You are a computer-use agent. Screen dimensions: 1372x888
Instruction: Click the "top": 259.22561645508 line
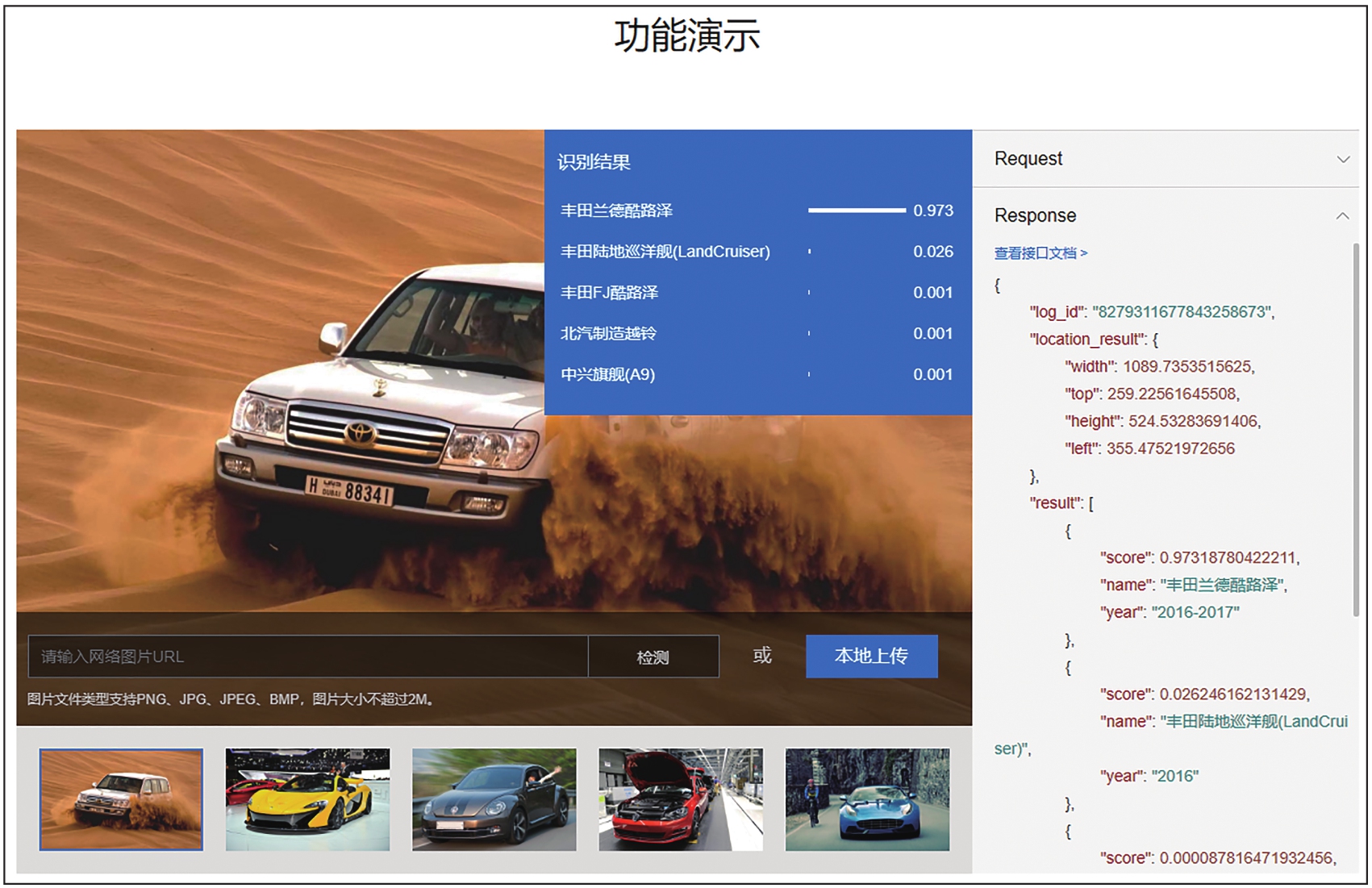[x=1152, y=394]
